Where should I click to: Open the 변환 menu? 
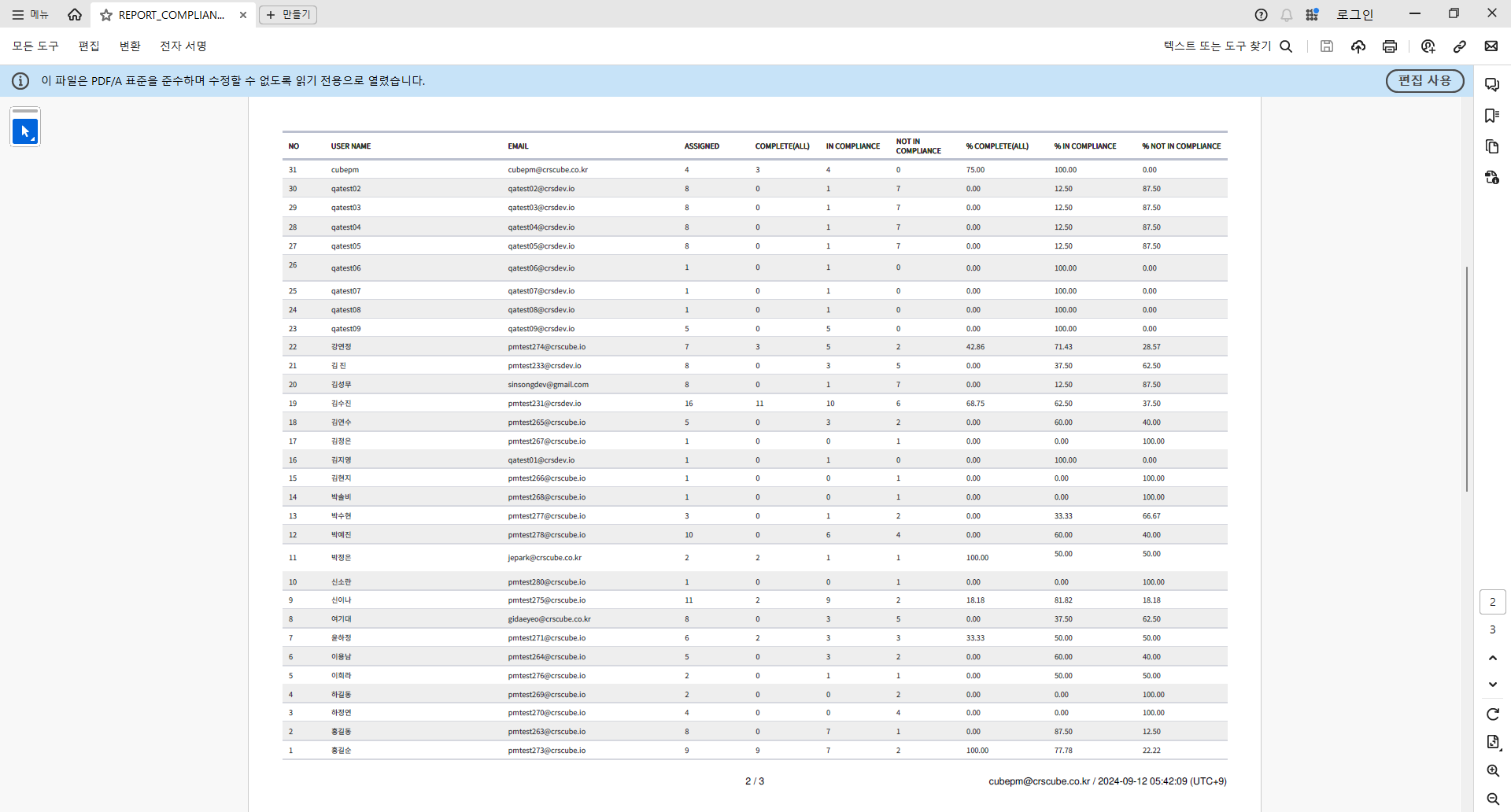pos(130,46)
